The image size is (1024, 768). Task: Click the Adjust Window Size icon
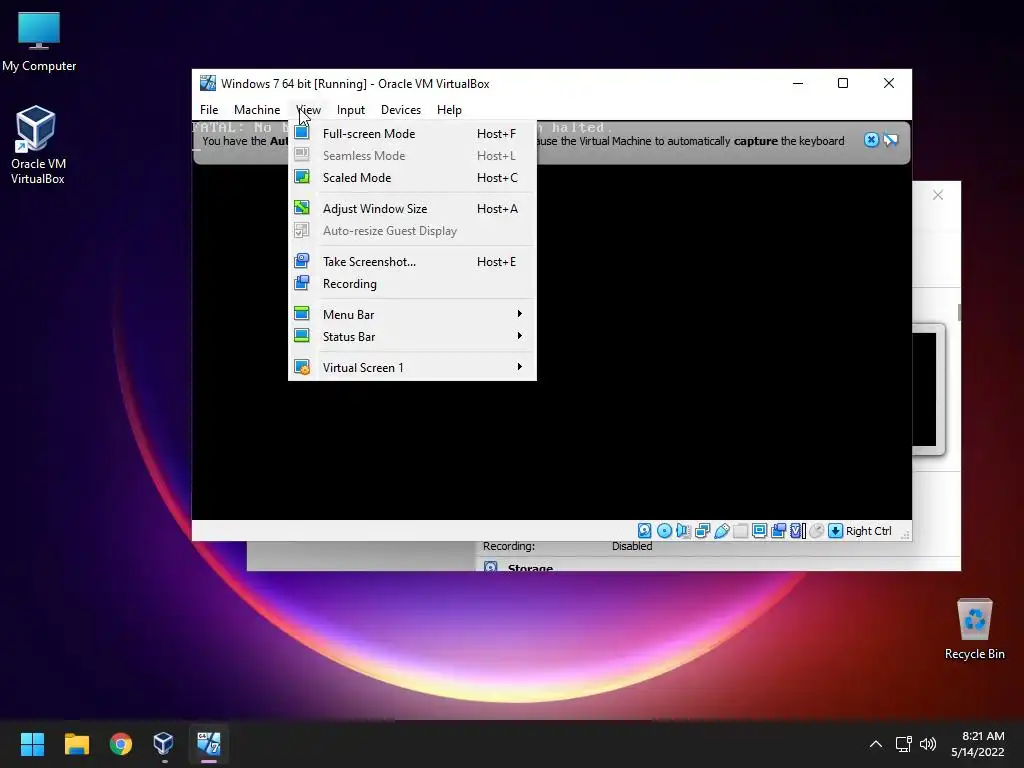(302, 208)
